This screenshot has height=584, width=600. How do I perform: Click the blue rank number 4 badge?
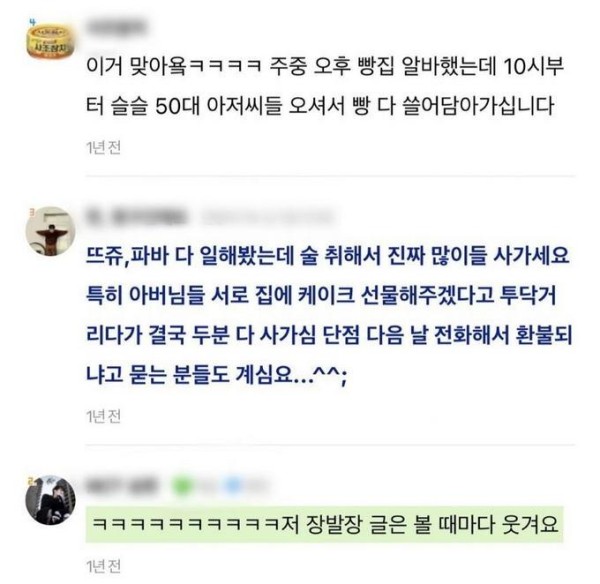(x=33, y=22)
